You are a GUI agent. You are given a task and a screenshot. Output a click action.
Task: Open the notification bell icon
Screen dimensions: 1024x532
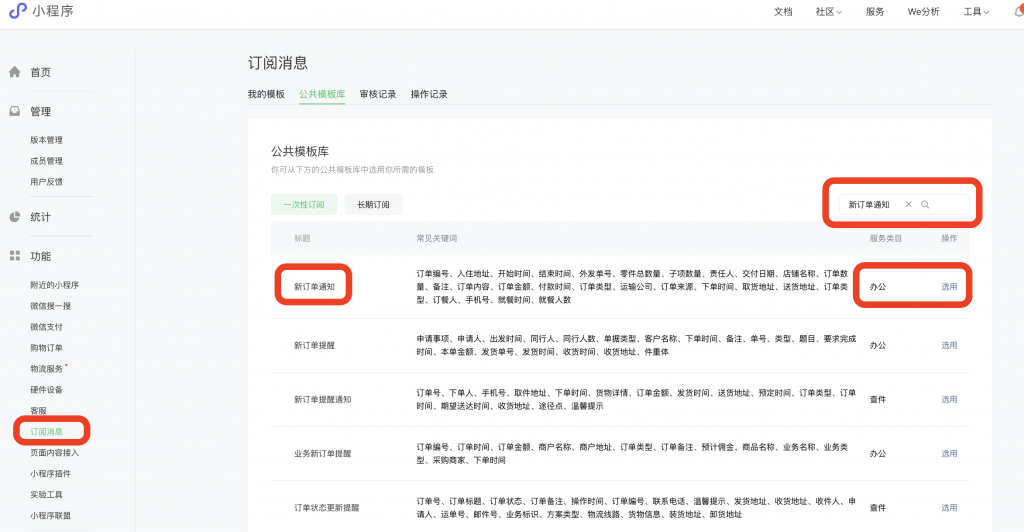pos(1019,11)
